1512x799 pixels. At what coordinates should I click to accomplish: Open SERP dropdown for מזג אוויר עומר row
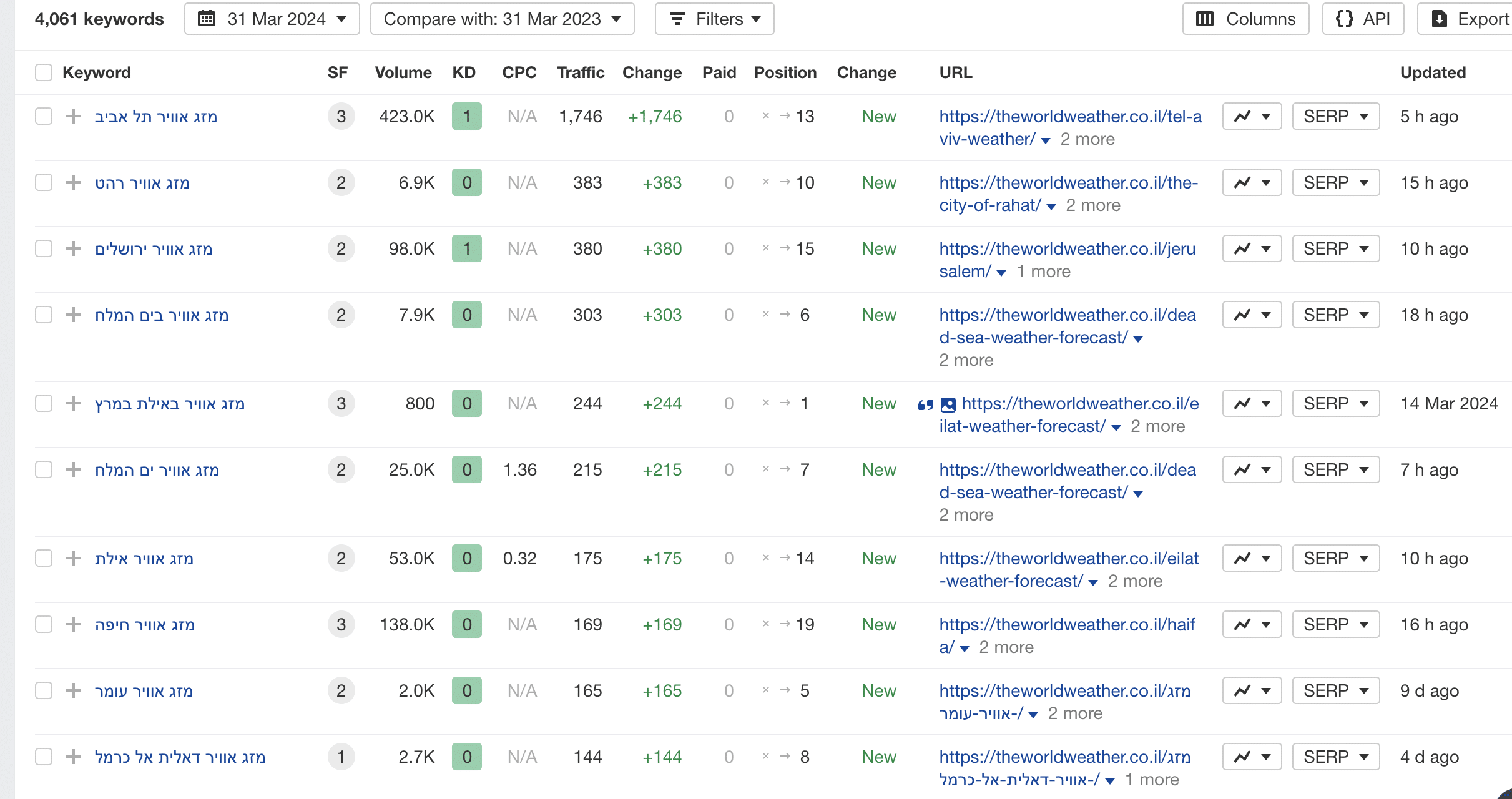[x=1336, y=690]
